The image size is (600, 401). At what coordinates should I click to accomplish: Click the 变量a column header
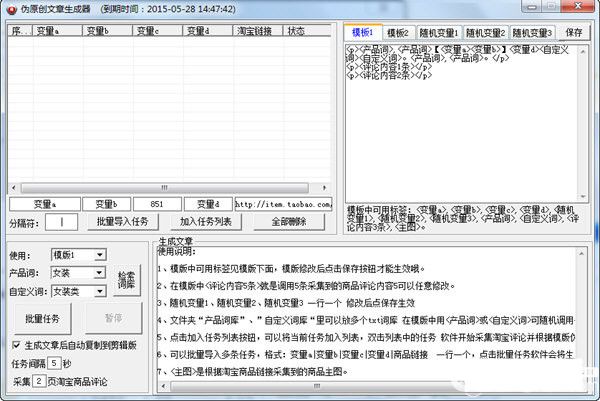[x=58, y=31]
